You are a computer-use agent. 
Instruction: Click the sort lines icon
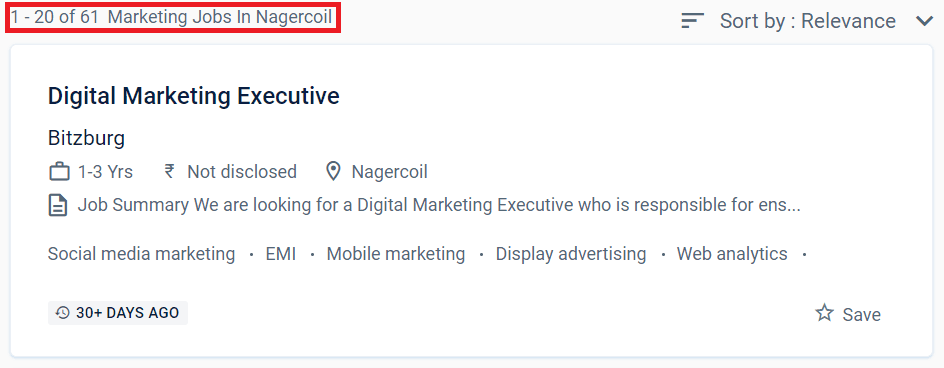click(692, 21)
